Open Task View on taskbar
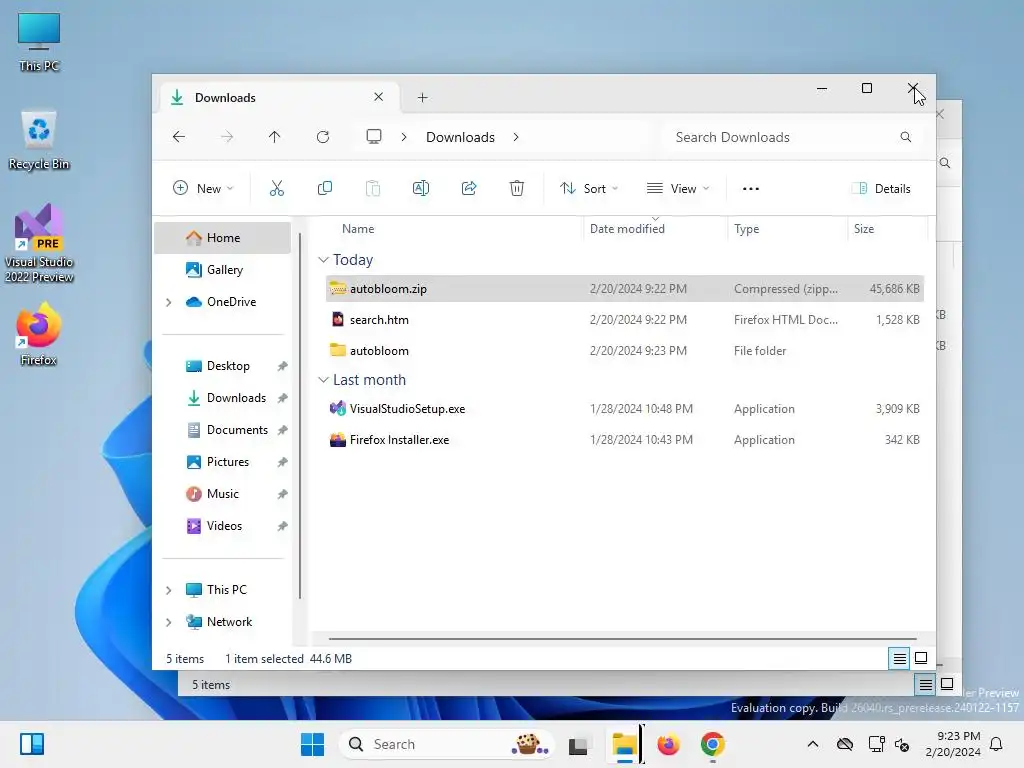 coord(578,744)
